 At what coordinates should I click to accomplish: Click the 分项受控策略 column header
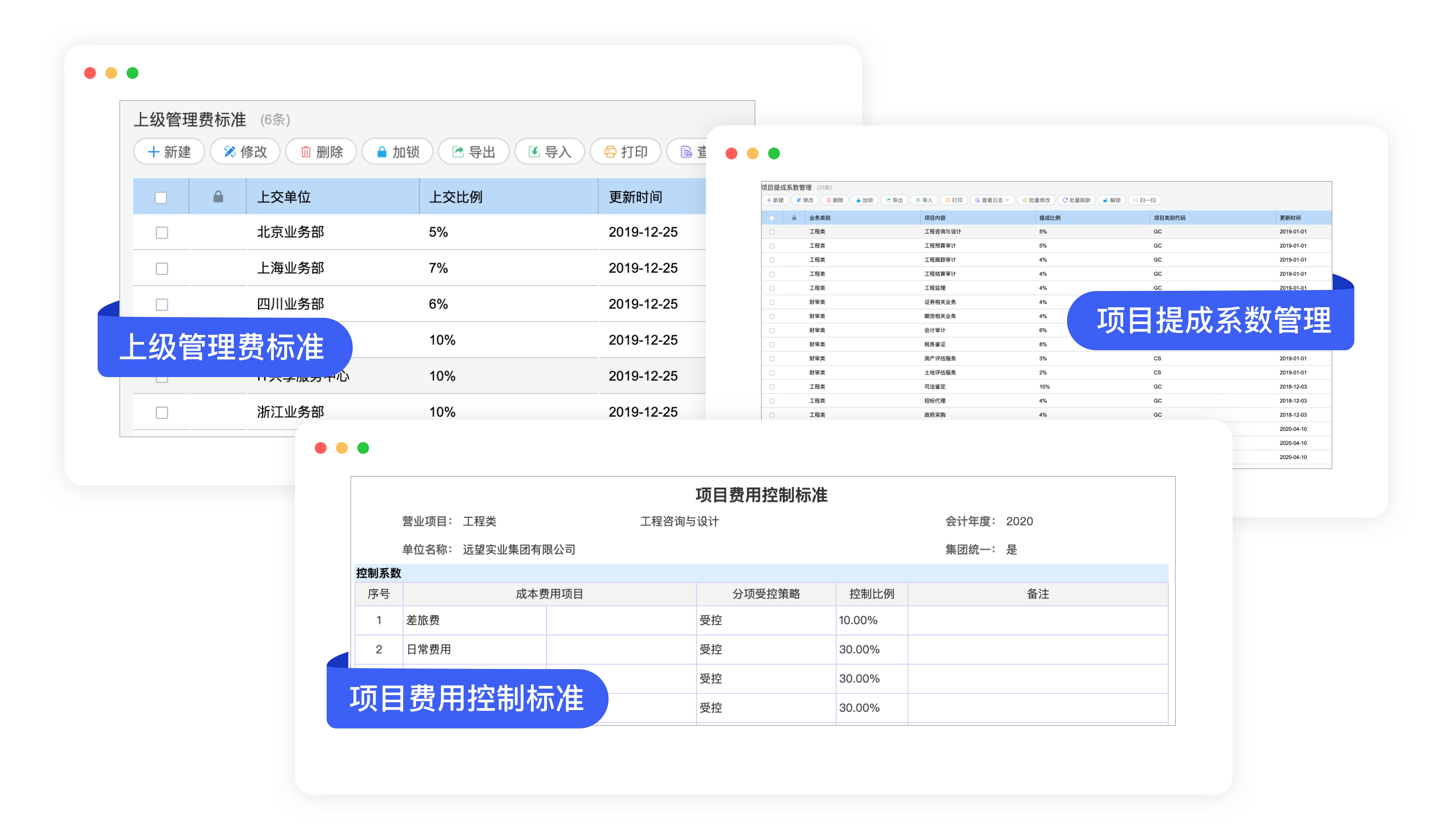coord(766,594)
